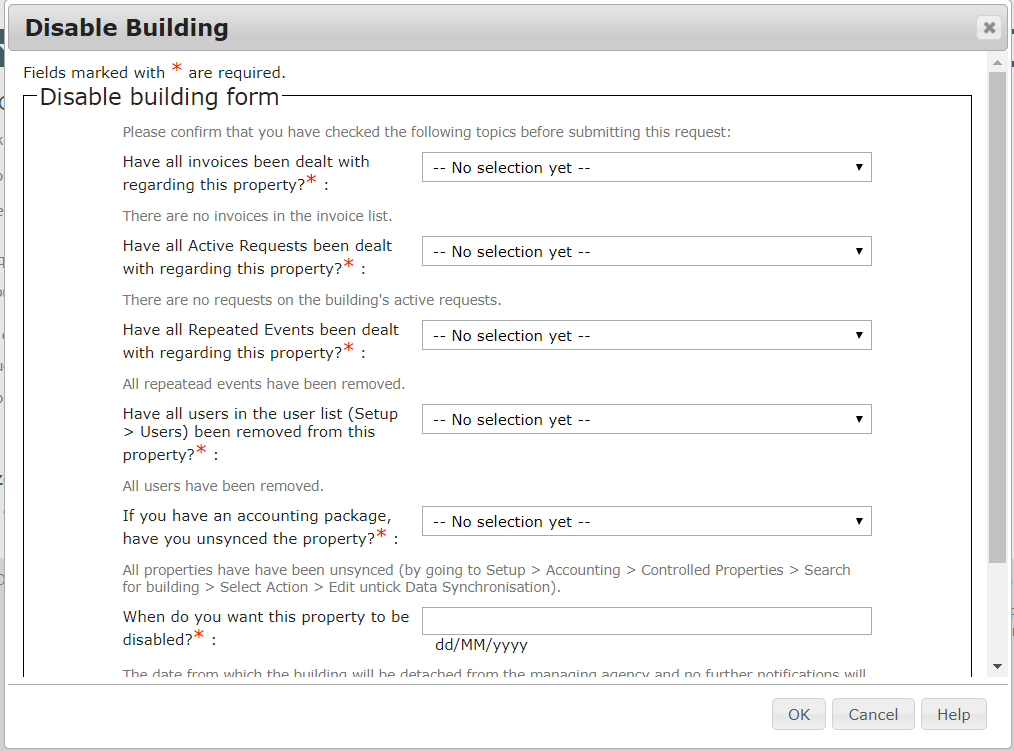Expand the accounting package unsynced dropdown
The width and height of the screenshot is (1014, 751).
coord(646,522)
